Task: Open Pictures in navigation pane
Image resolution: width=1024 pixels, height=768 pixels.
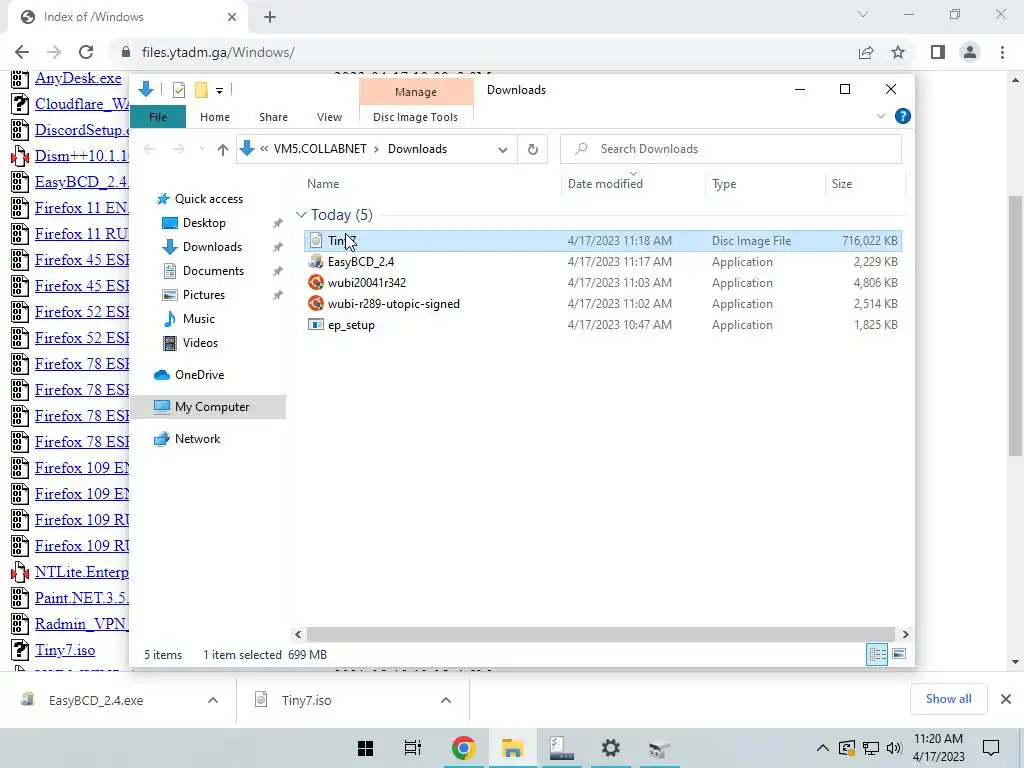Action: 203,295
